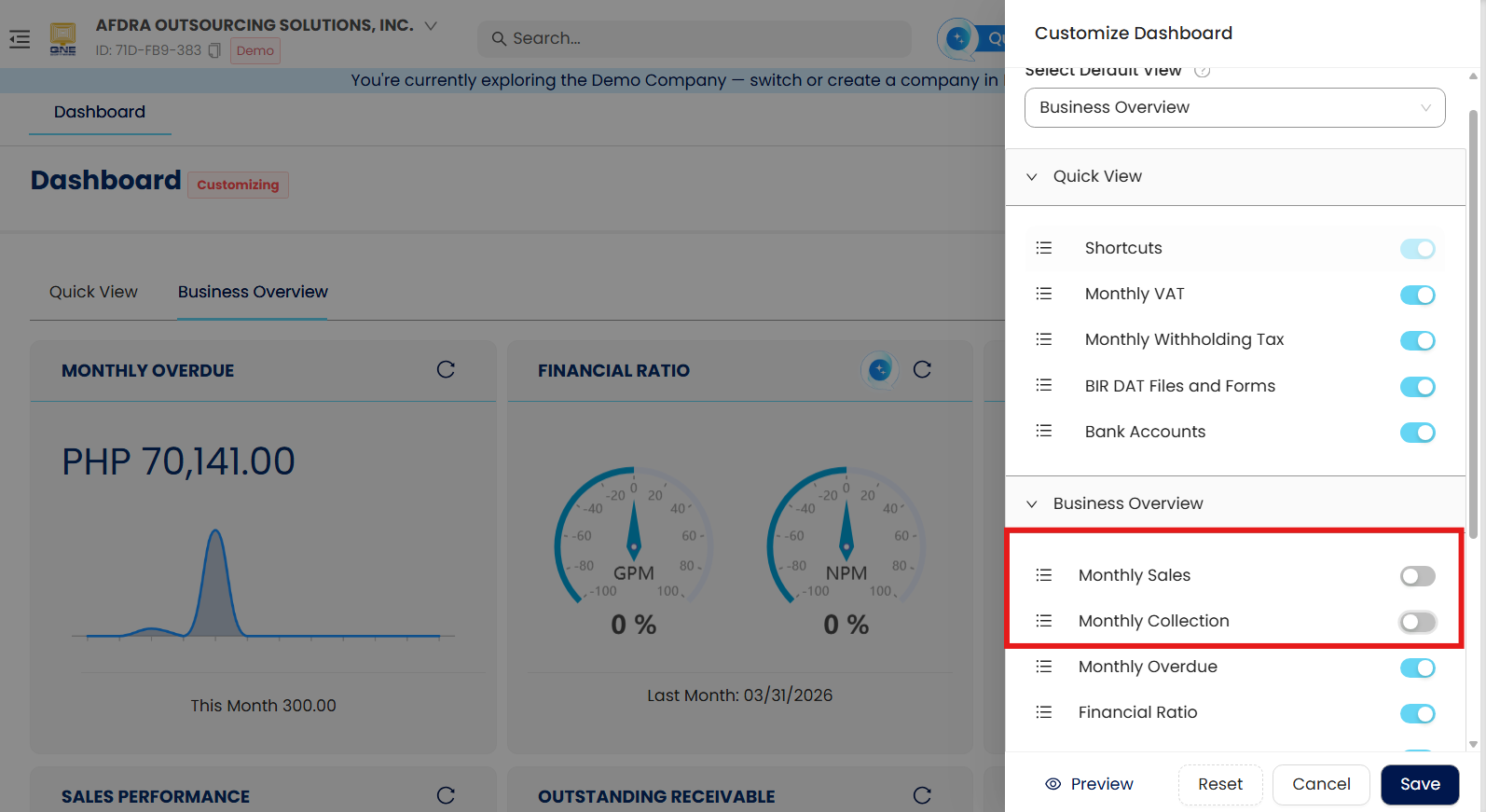This screenshot has width=1486, height=812.
Task: Click the Monthly Overdue line chart
Action: point(263,584)
